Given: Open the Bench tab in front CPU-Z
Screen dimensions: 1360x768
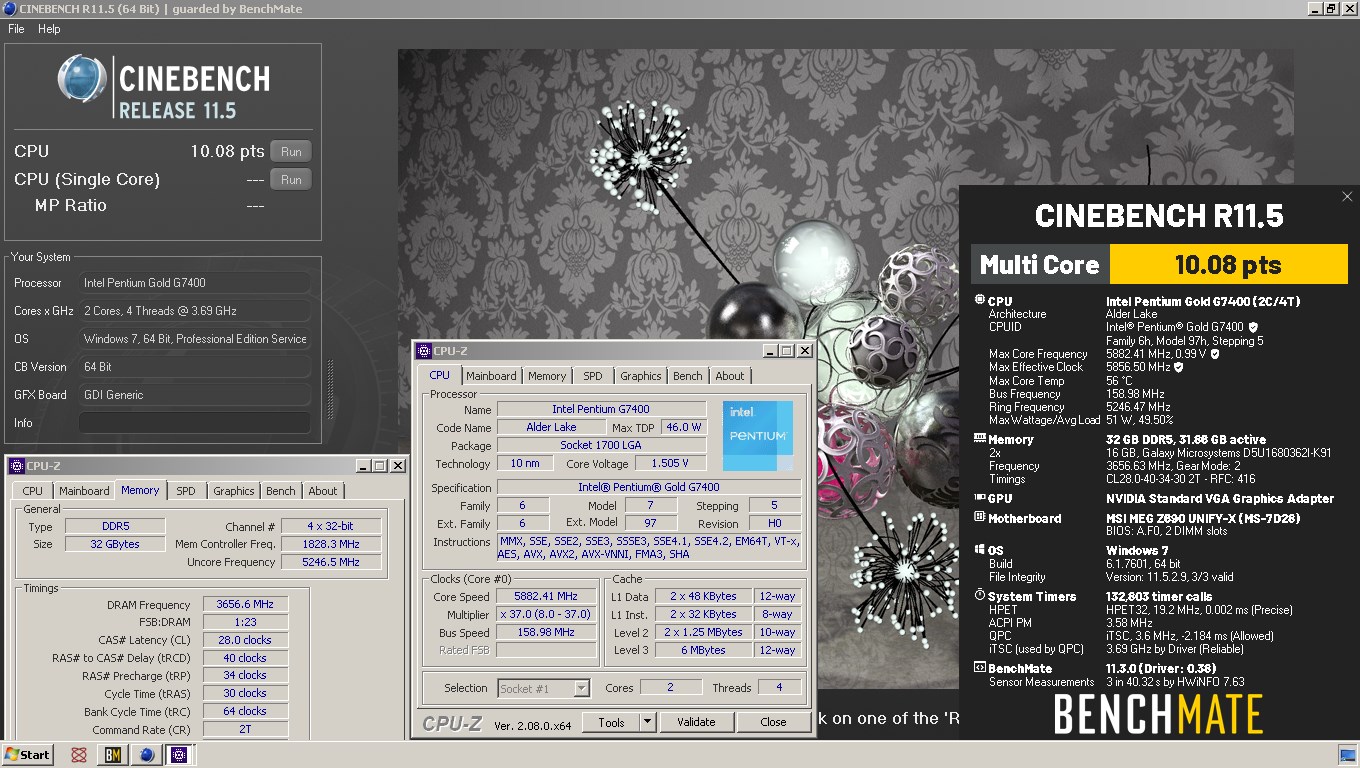Looking at the screenshot, I should point(687,376).
